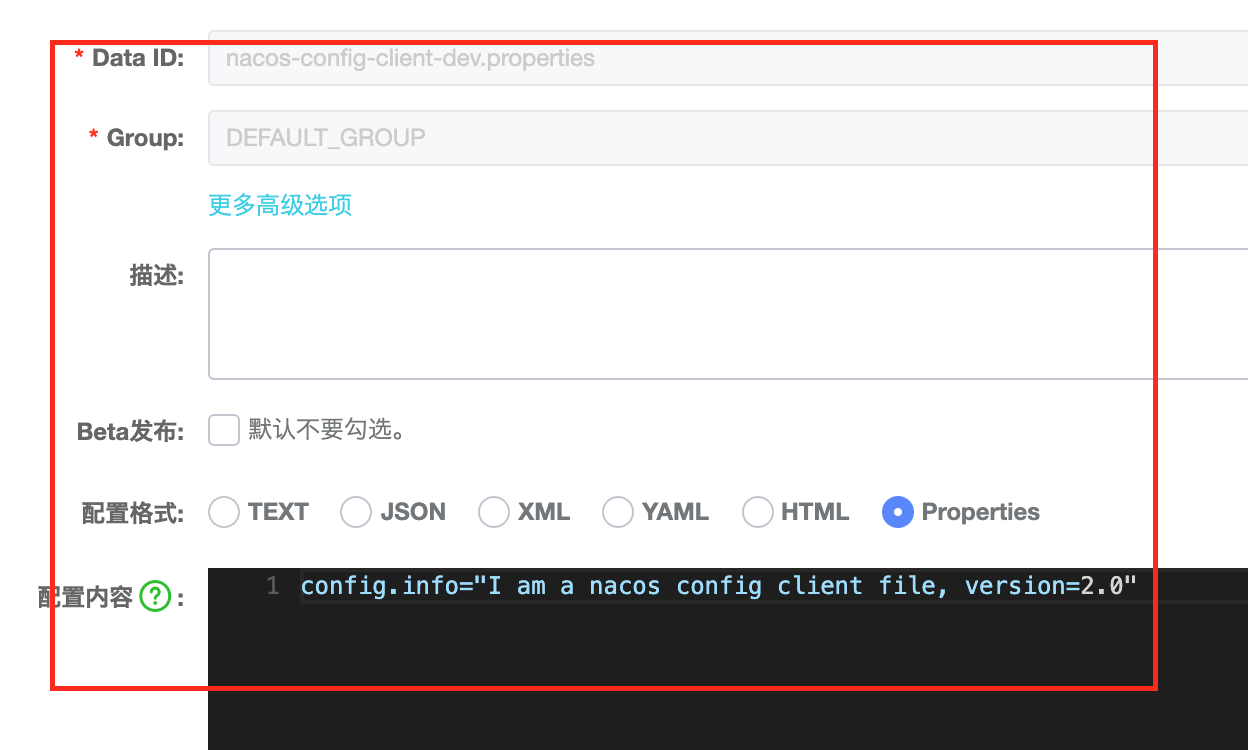Viewport: 1248px width, 750px height.
Task: Focus the 描述 description text area
Action: (x=700, y=313)
